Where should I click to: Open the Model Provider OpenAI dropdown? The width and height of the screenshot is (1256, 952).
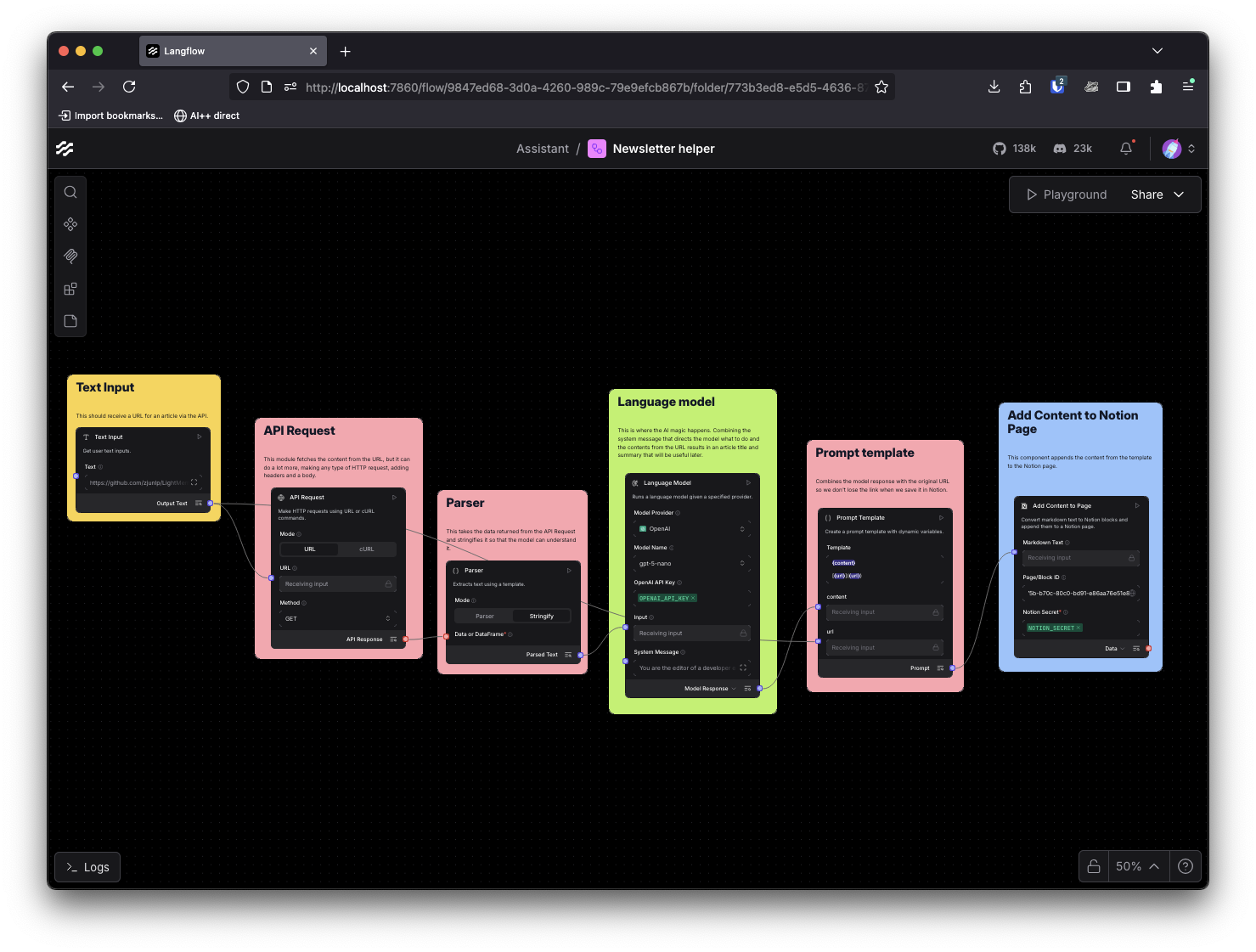[x=691, y=529]
